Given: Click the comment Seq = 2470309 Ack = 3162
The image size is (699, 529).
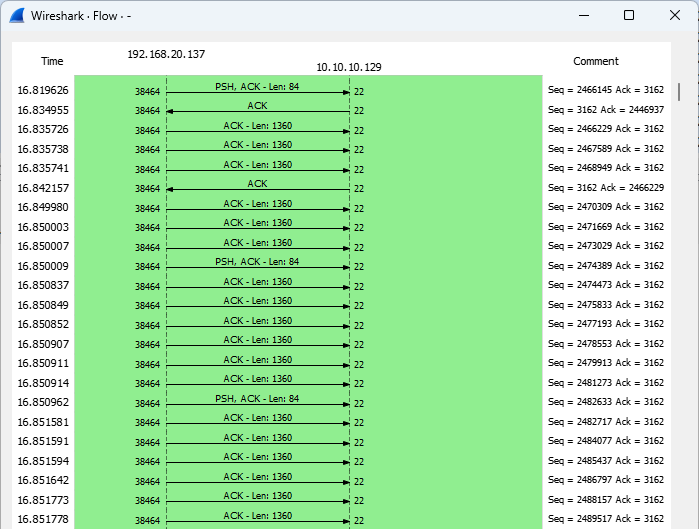Looking at the screenshot, I should coord(606,207).
